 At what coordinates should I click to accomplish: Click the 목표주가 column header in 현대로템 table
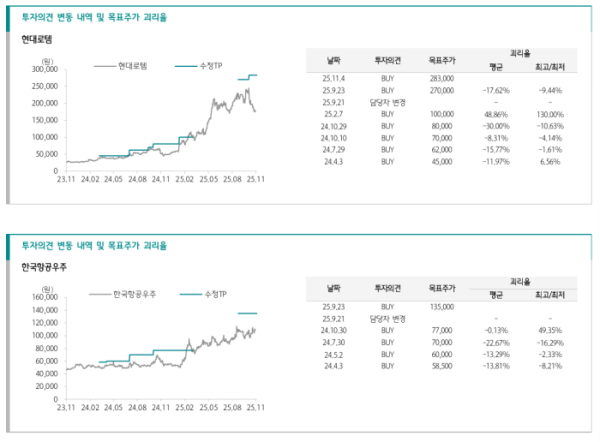(x=440, y=61)
